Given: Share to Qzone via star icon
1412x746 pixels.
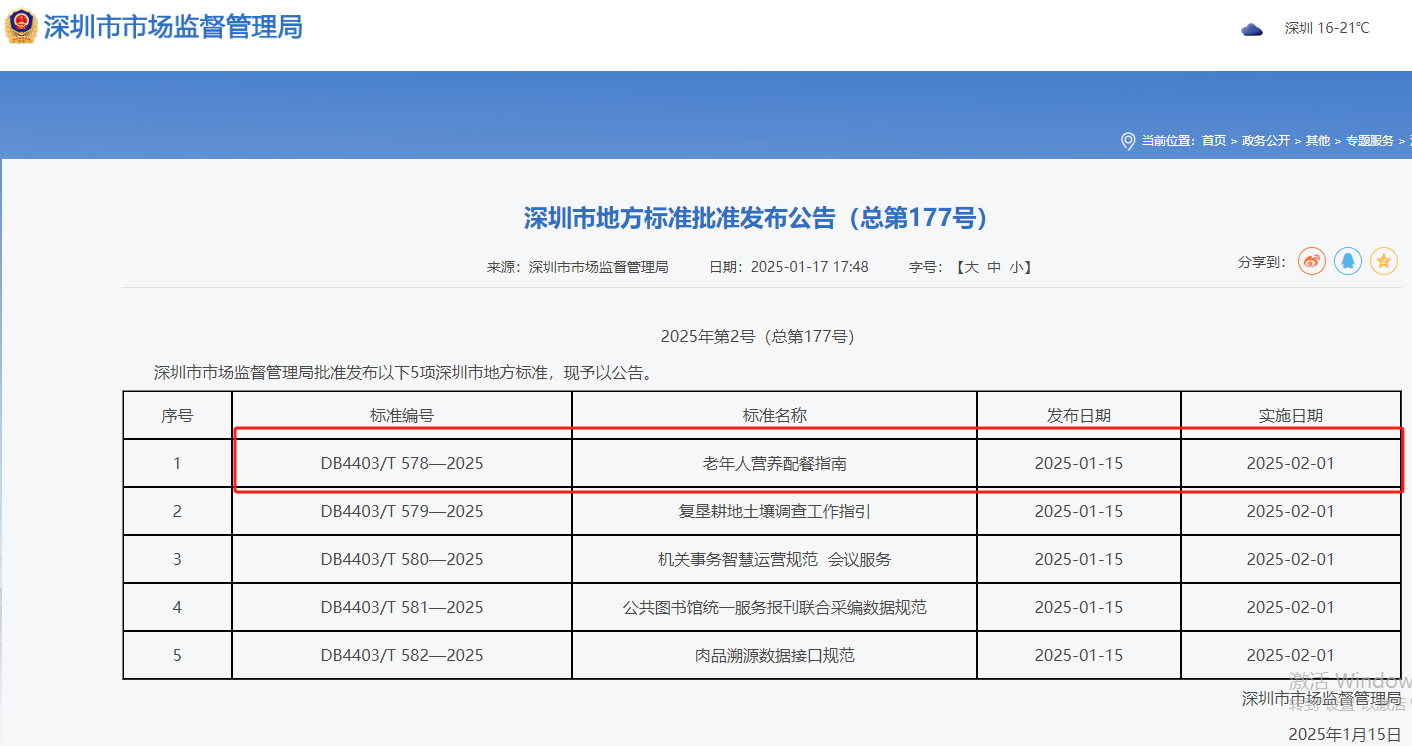Looking at the screenshot, I should [x=1384, y=262].
